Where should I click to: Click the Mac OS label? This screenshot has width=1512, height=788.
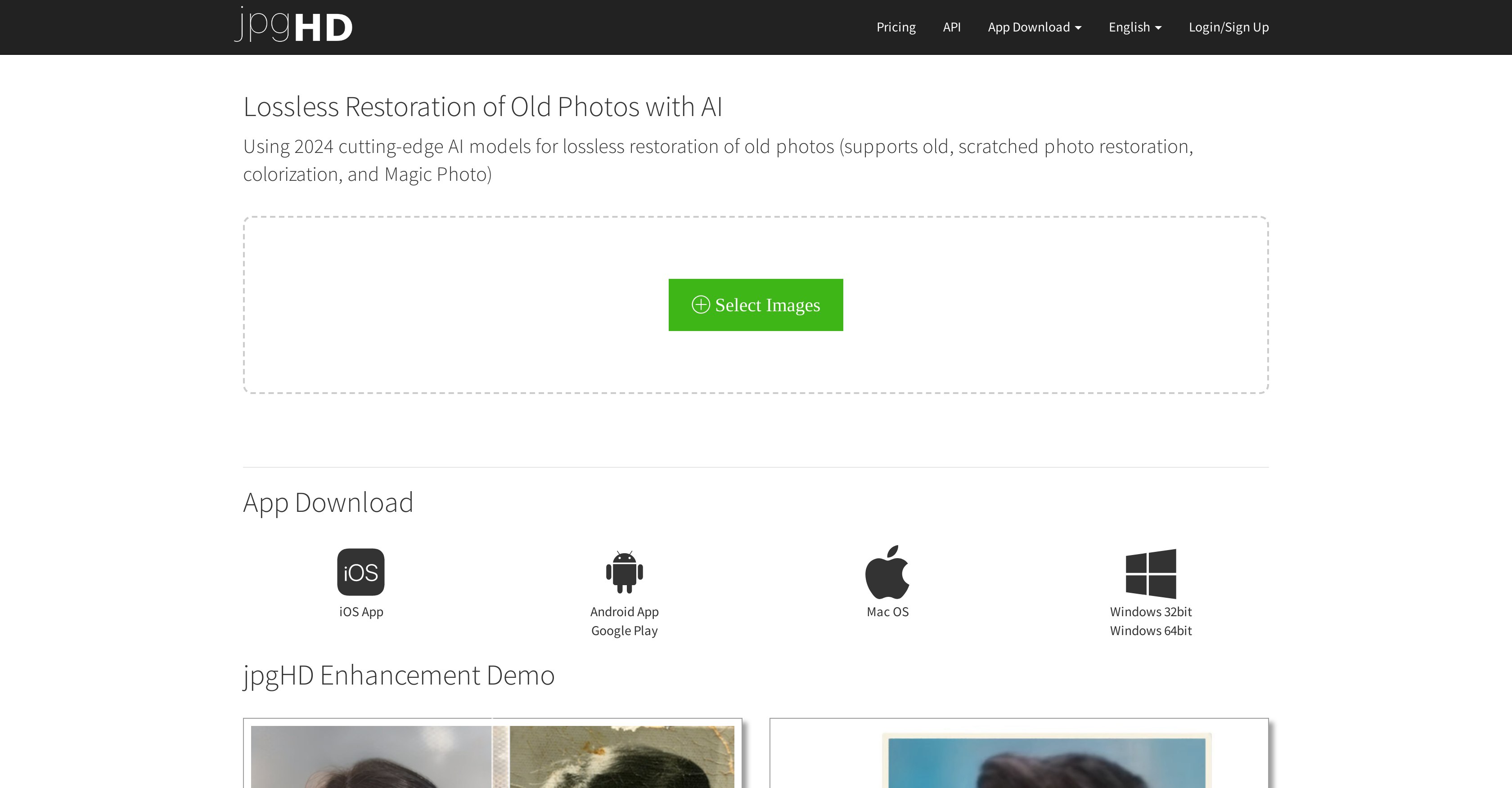(887, 611)
